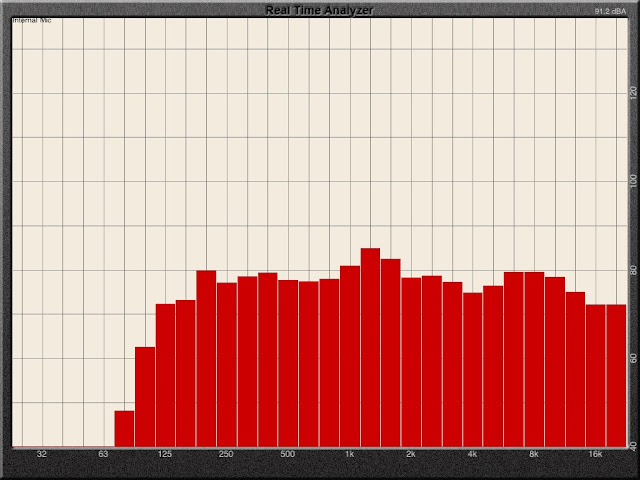Image resolution: width=640 pixels, height=480 pixels.
Task: Click the 120 dB scale label
Action: coord(633,93)
